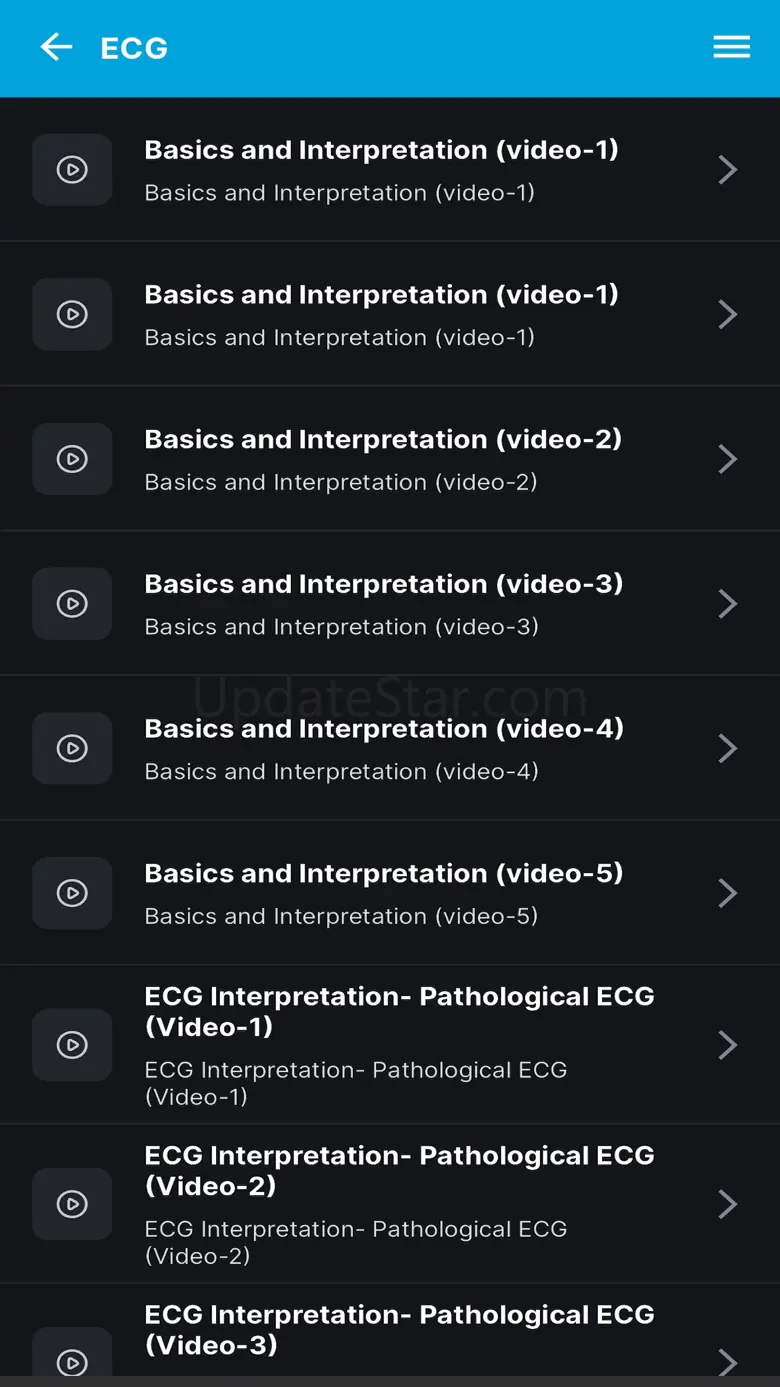Select ECG Interpretation- Pathological ECG (Video-3) title
The height and width of the screenshot is (1387, 780).
399,1329
